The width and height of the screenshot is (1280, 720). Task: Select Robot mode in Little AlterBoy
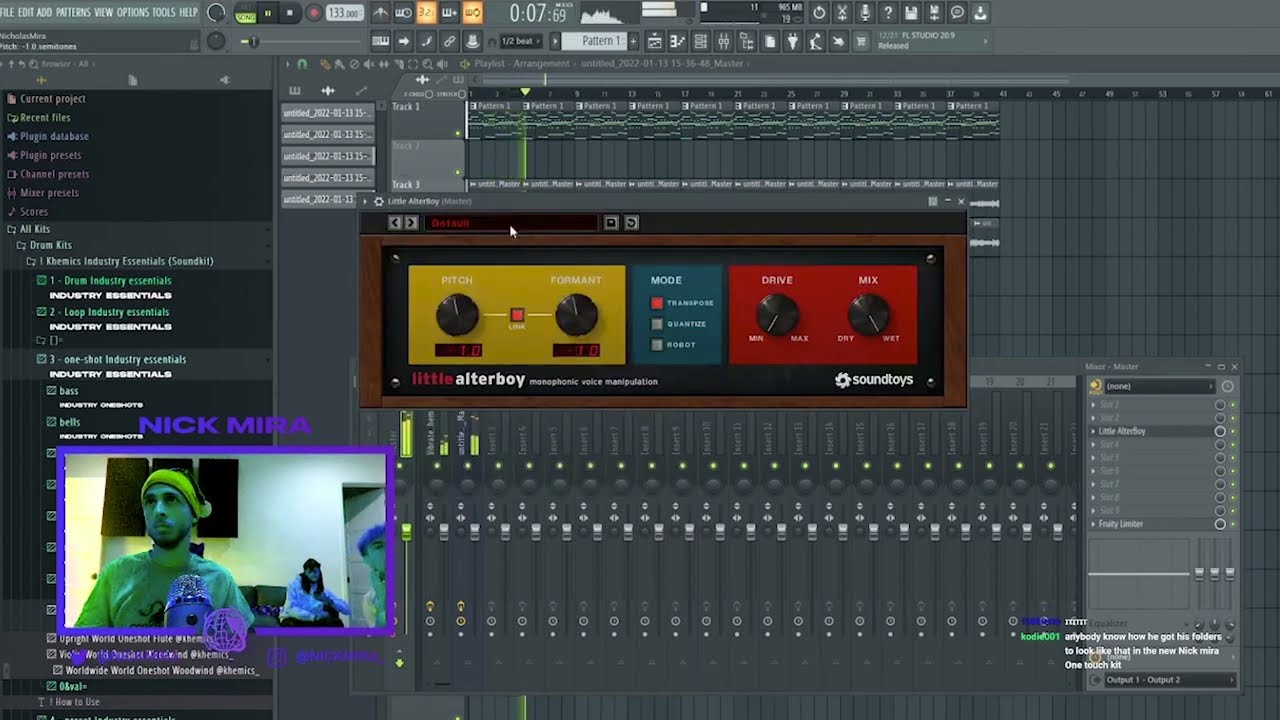[657, 345]
